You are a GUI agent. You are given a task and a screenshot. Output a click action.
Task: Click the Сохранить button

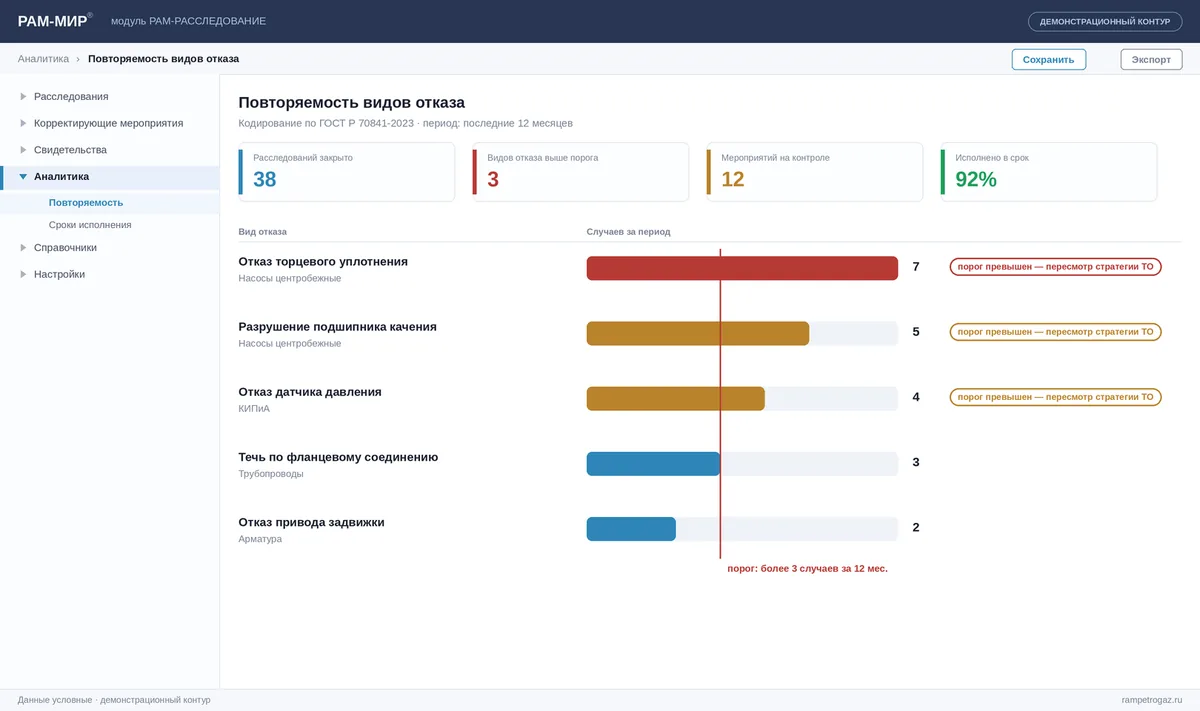pos(1049,59)
